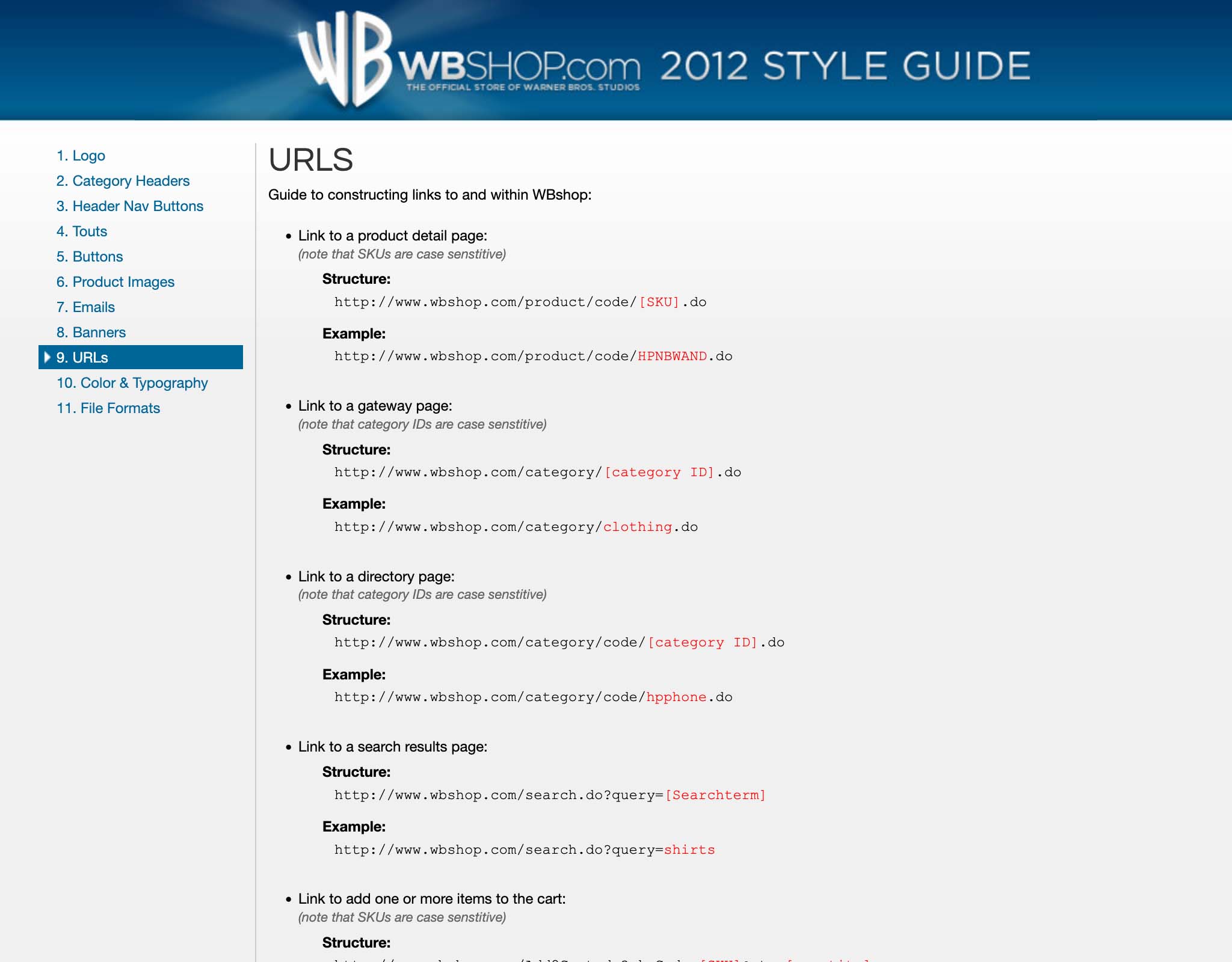Open 8. Banners page
The height and width of the screenshot is (962, 1232).
[91, 332]
